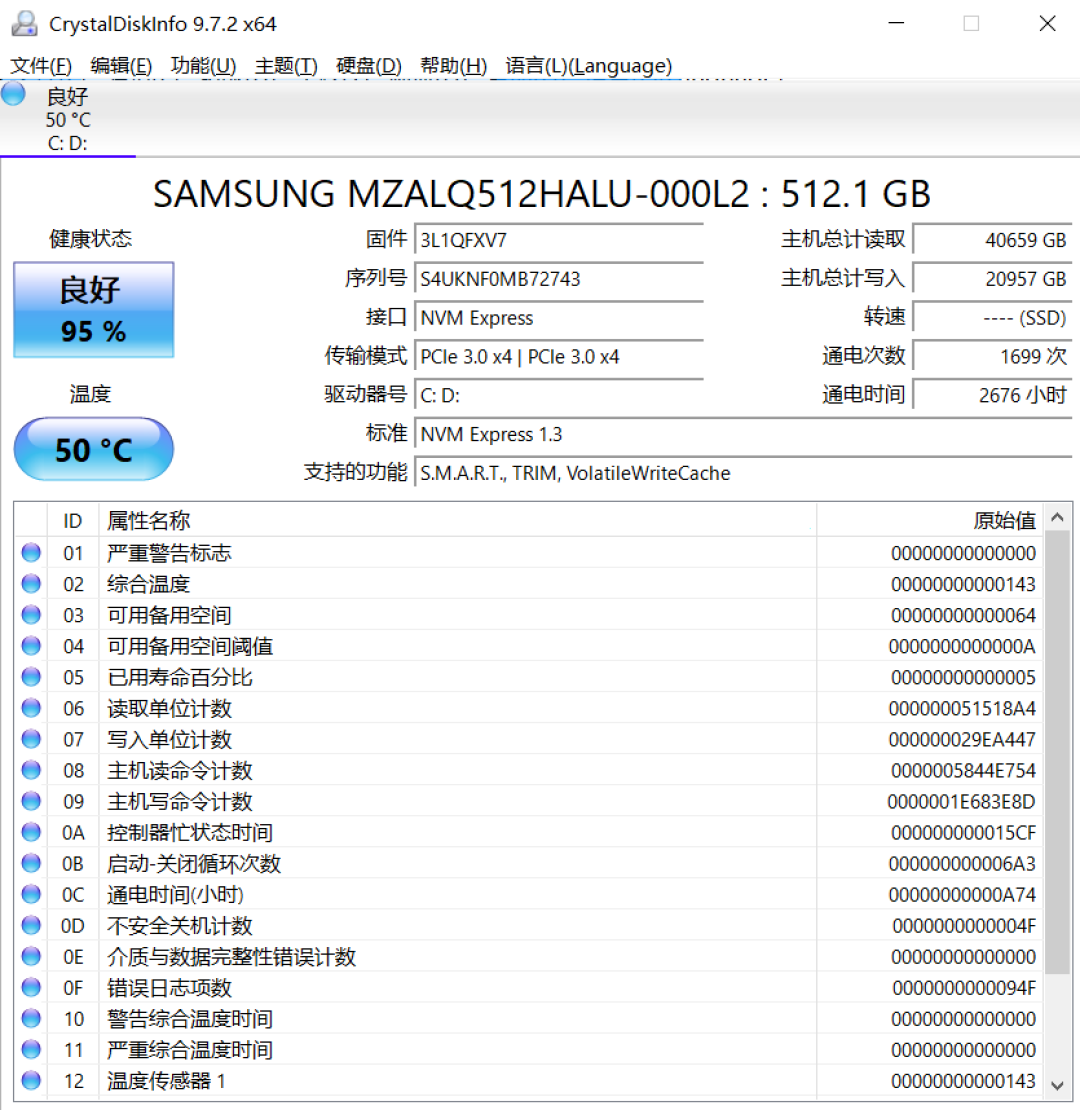1080x1110 pixels.
Task: Click status orb for 08 主机读命令计数
Action: [31, 769]
